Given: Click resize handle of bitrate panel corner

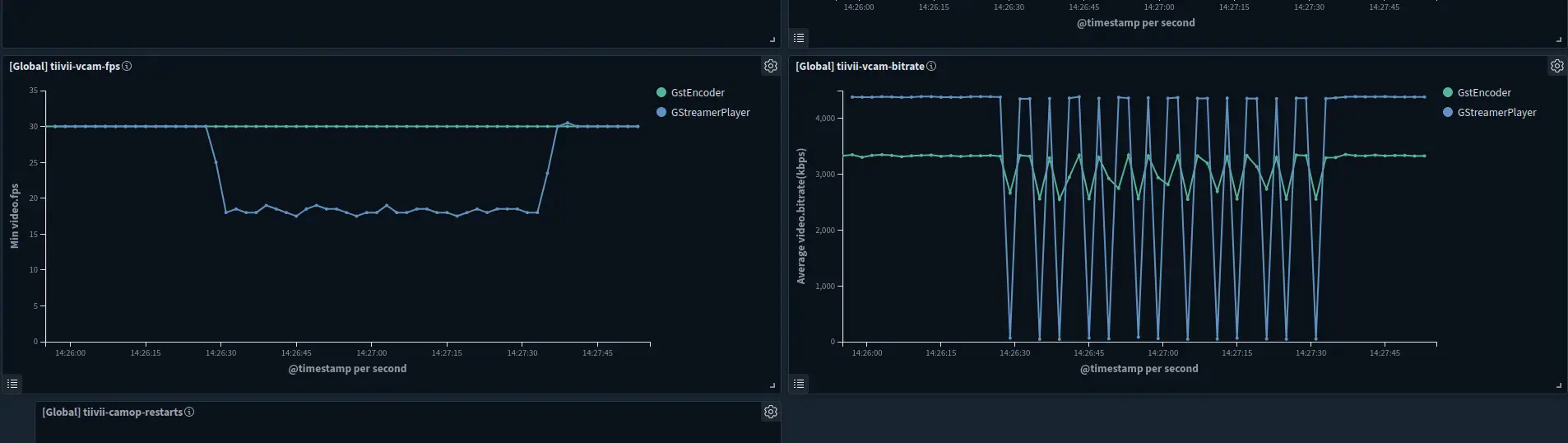Looking at the screenshot, I should (1558, 385).
